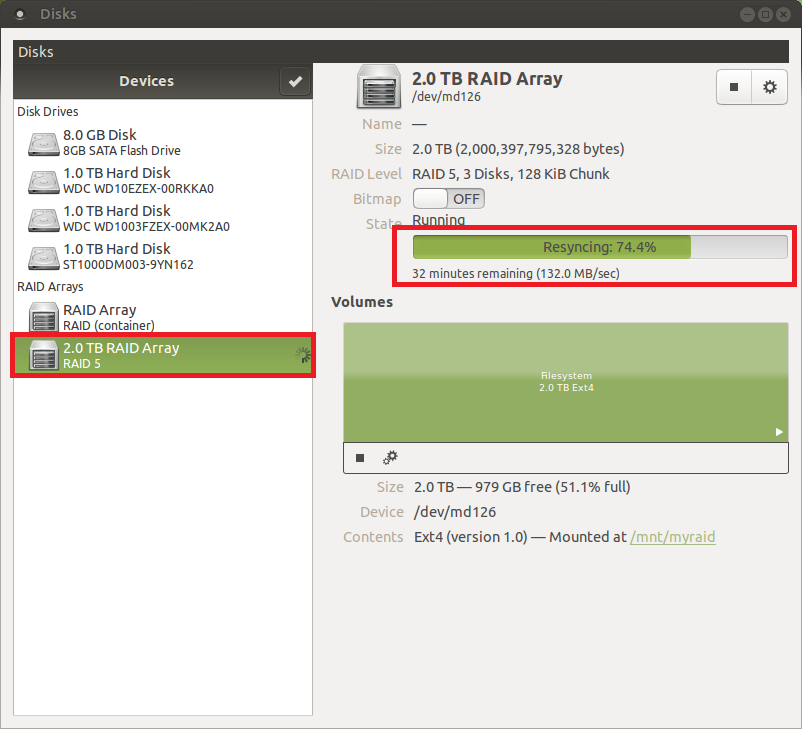Click the Disks app icon in the title bar
The width and height of the screenshot is (802, 729).
click(x=20, y=14)
